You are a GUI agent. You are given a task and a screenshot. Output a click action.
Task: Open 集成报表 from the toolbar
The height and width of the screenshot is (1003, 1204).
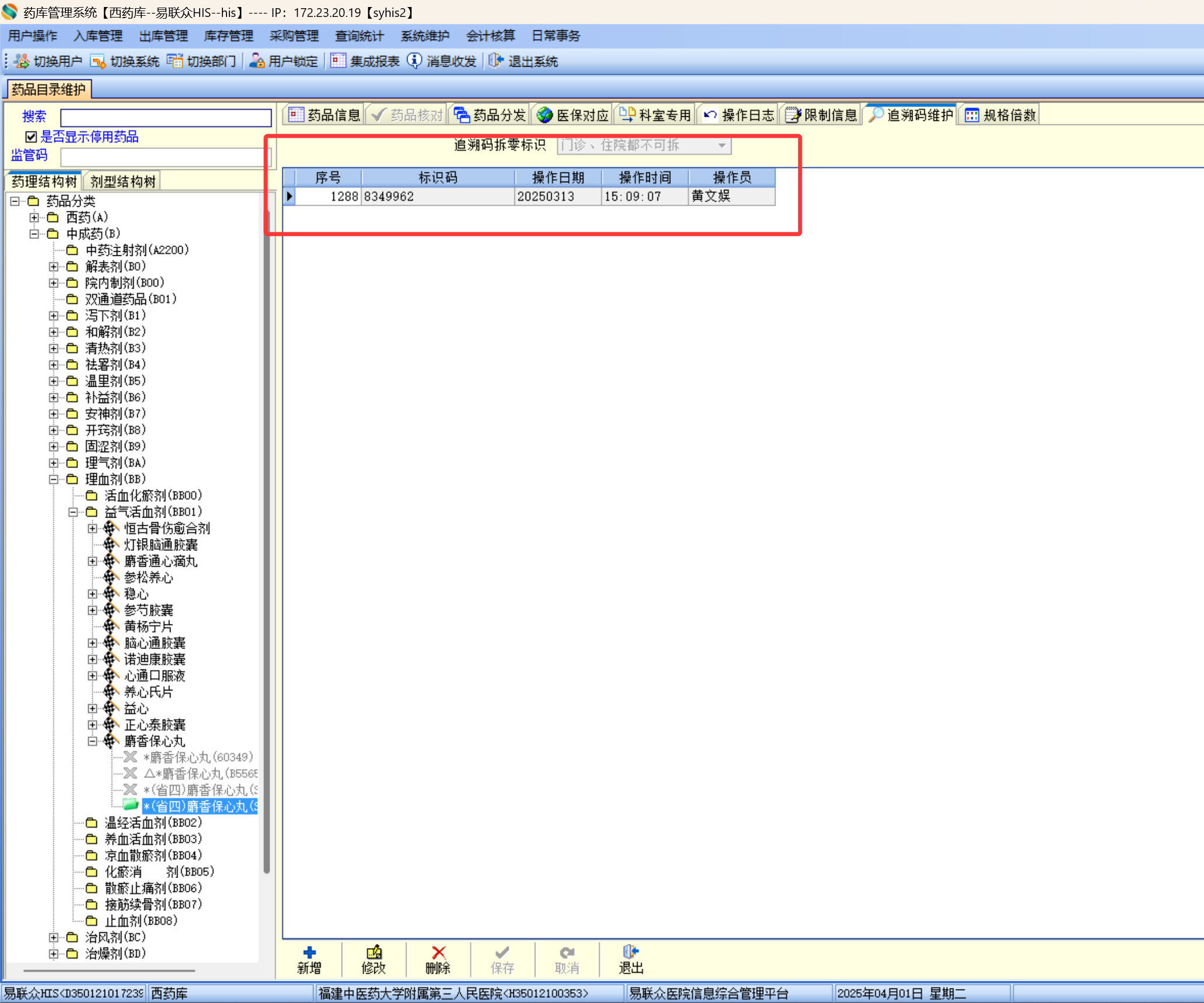[x=338, y=61]
